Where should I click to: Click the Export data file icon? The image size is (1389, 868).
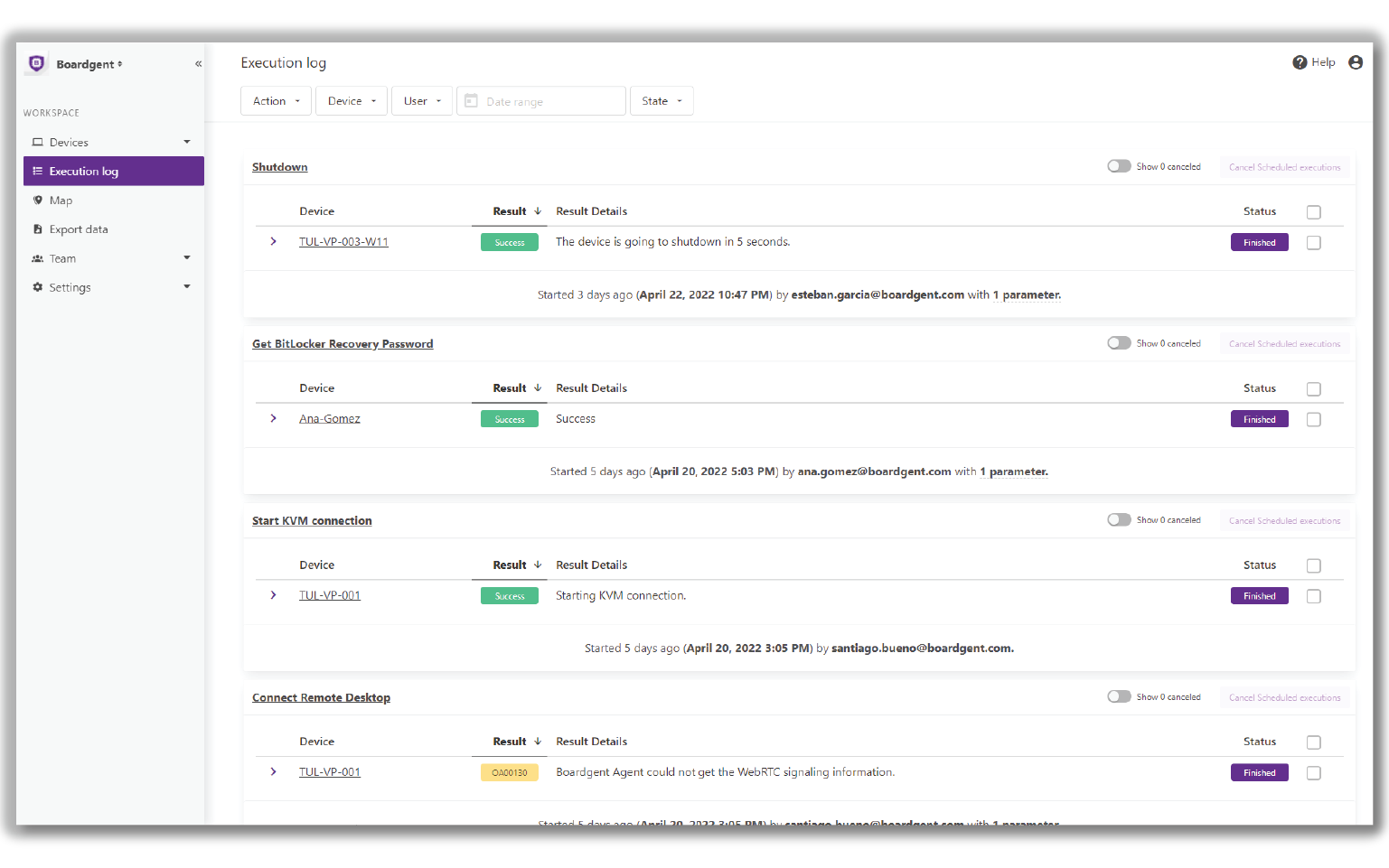[x=38, y=229]
